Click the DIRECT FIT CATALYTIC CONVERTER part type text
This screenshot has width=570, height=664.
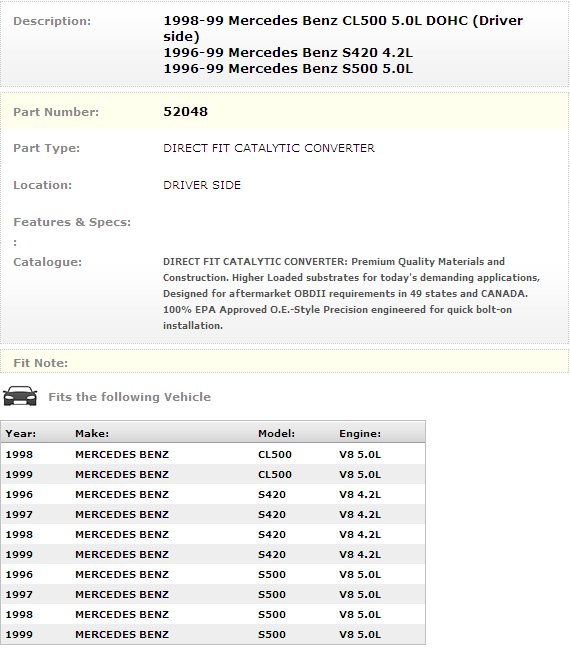[269, 148]
